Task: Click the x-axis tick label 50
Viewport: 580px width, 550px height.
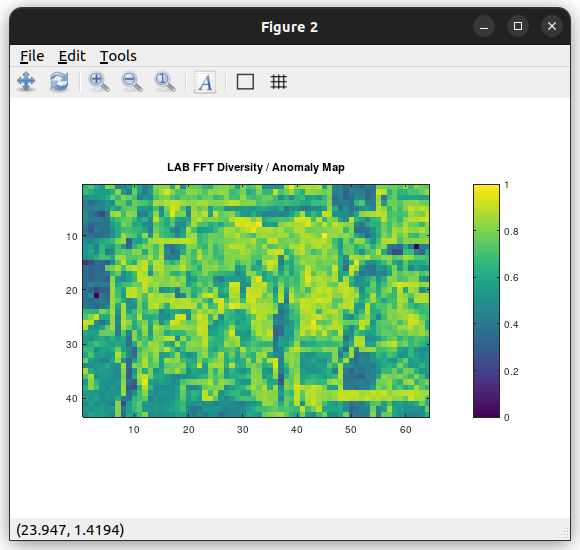Action: (351, 430)
